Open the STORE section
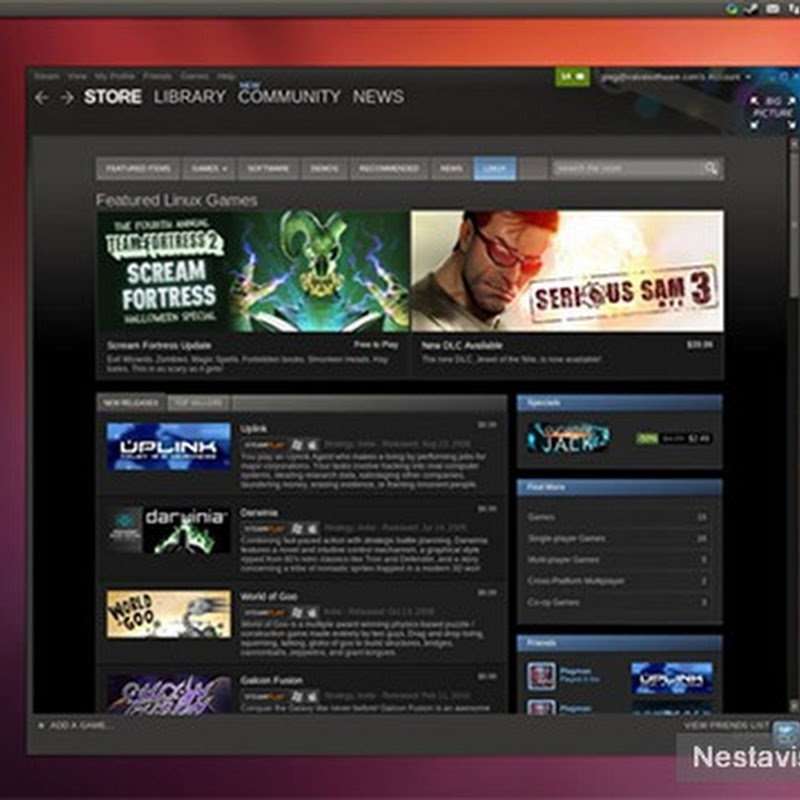Viewport: 800px width, 800px height. pyautogui.click(x=113, y=97)
